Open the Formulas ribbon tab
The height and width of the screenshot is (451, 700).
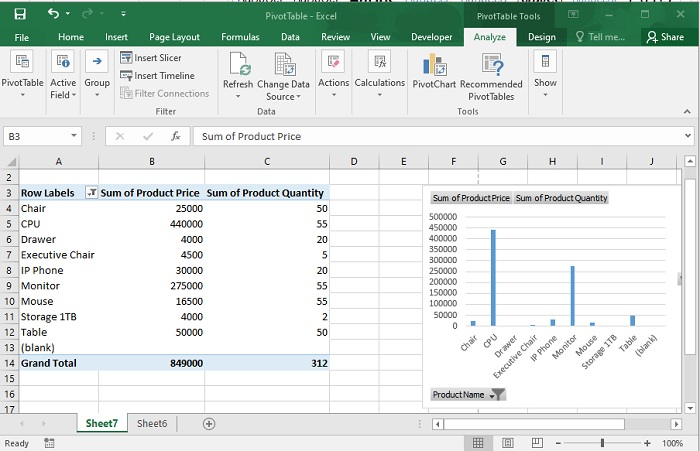[x=240, y=37]
